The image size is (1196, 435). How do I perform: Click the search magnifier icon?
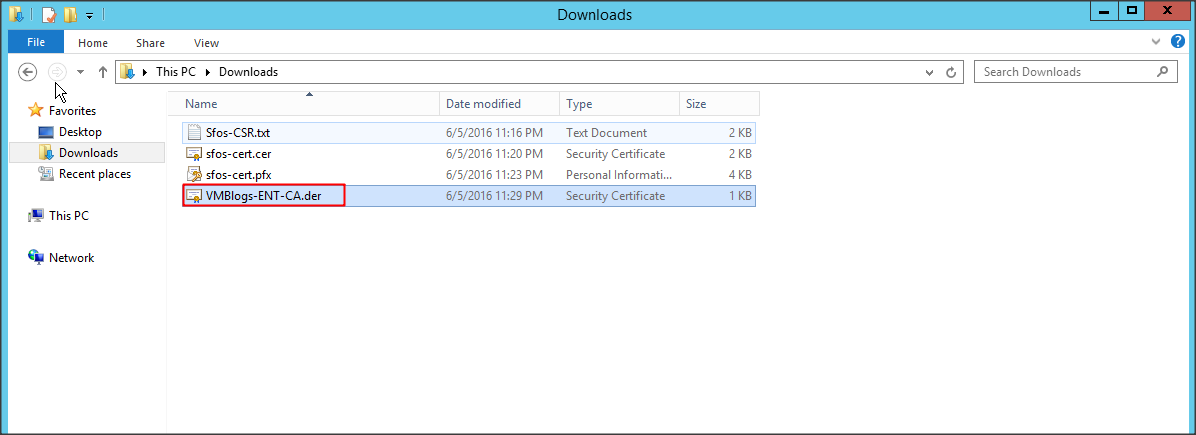1161,72
